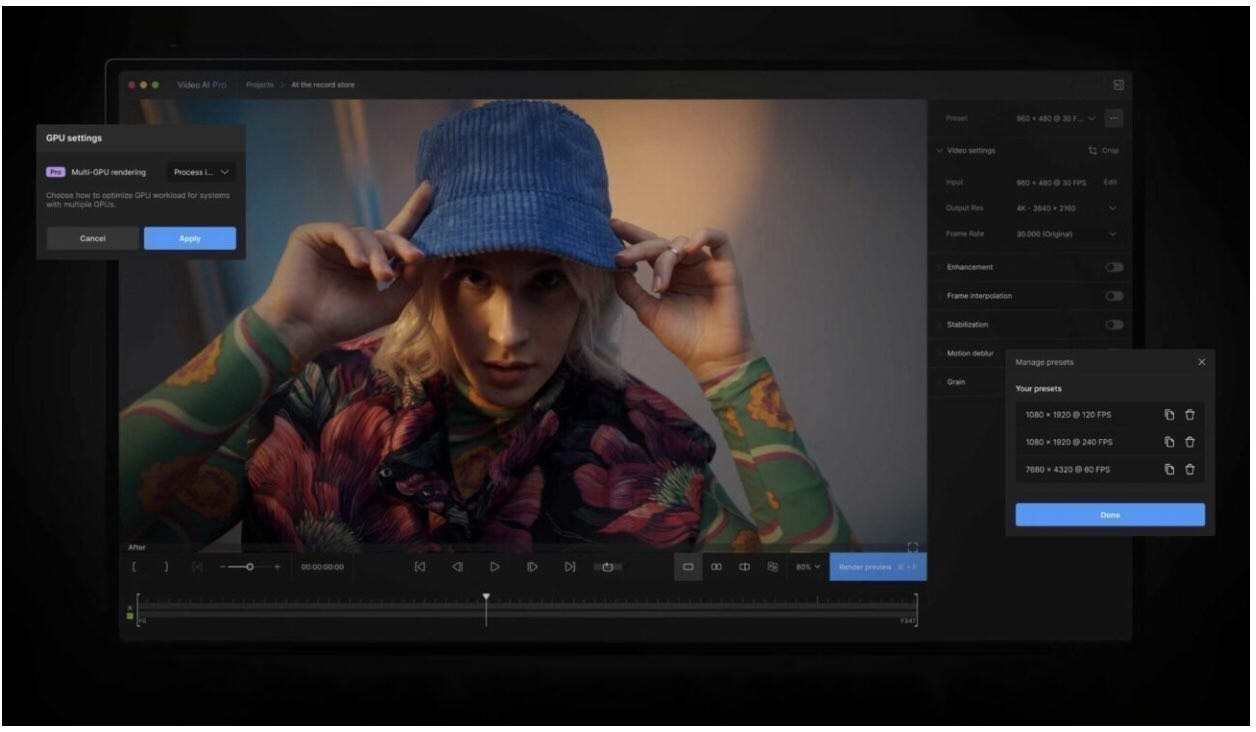Duplicate the 1080 × 1920 @ 120 FPS preset
Image resolution: width=1256 pixels, height=732 pixels.
pyautogui.click(x=1168, y=415)
